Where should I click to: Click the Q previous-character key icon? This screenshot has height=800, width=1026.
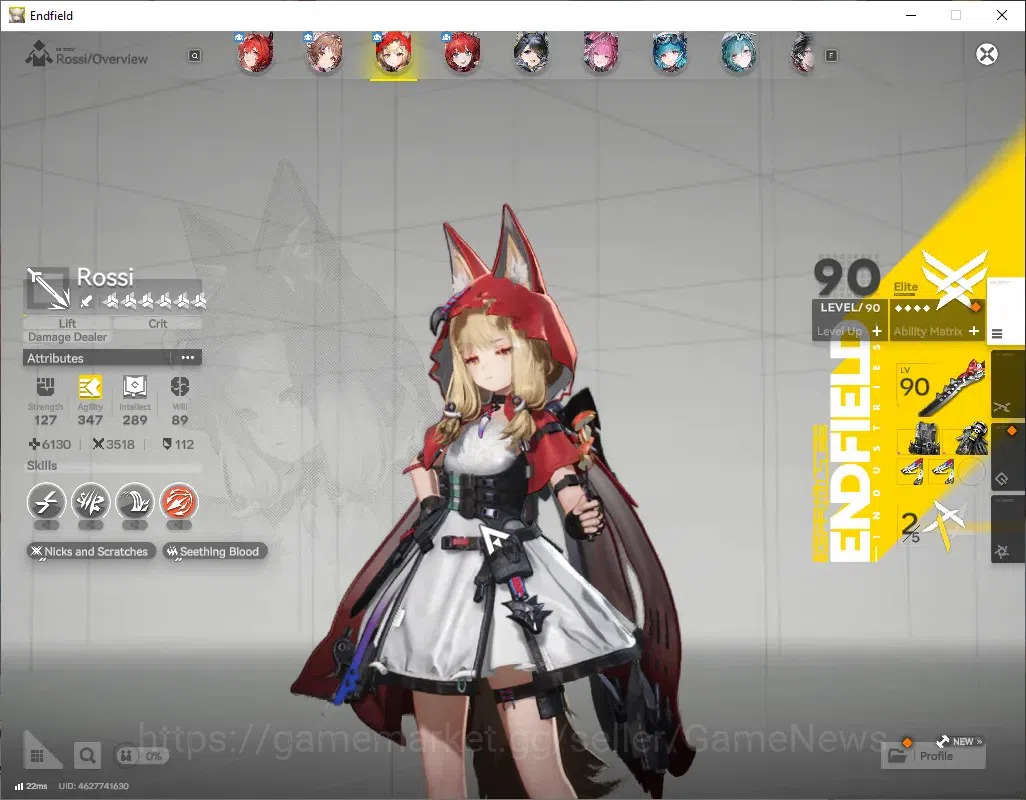coord(194,56)
